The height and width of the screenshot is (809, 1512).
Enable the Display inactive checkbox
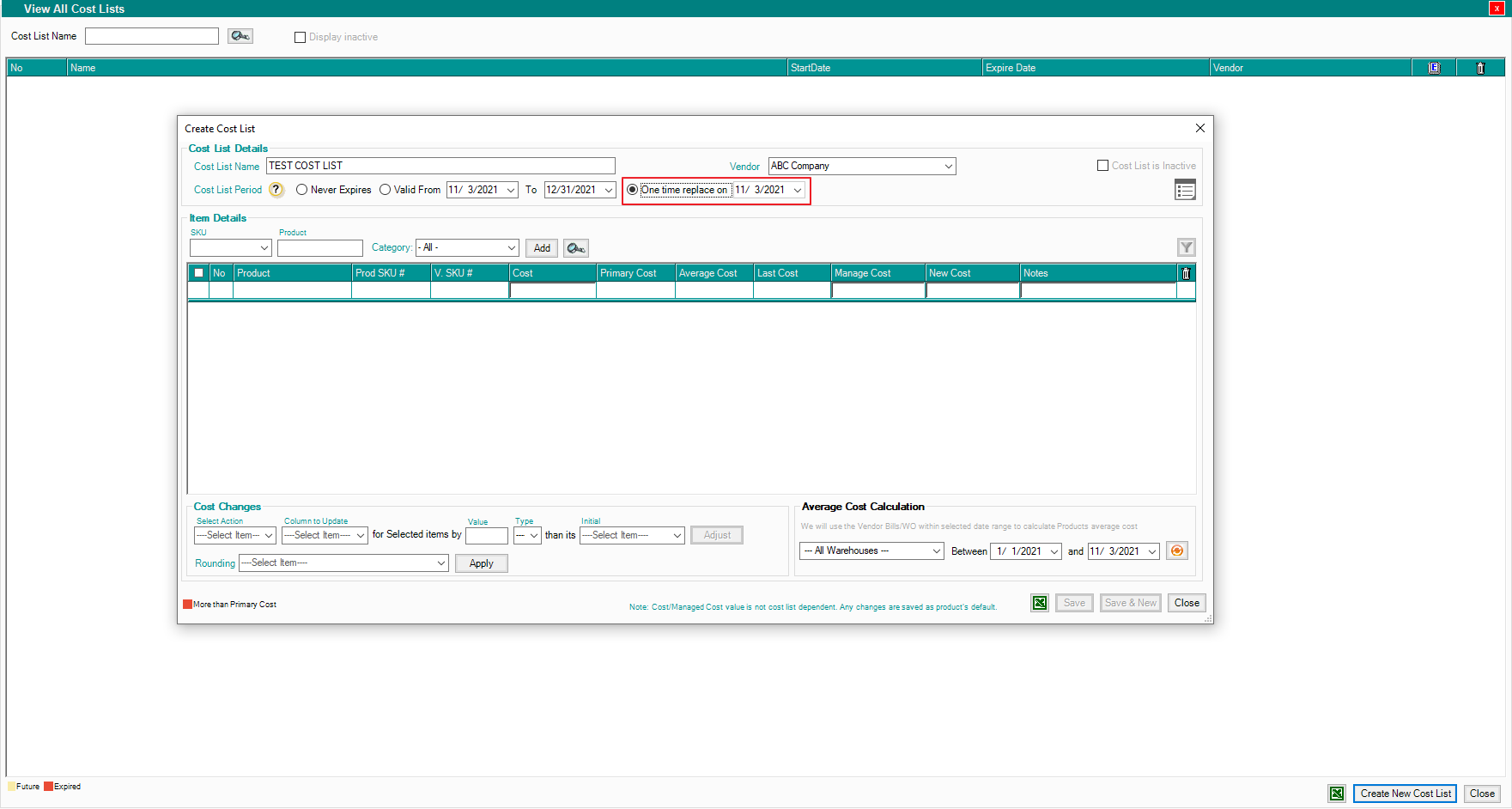point(301,37)
